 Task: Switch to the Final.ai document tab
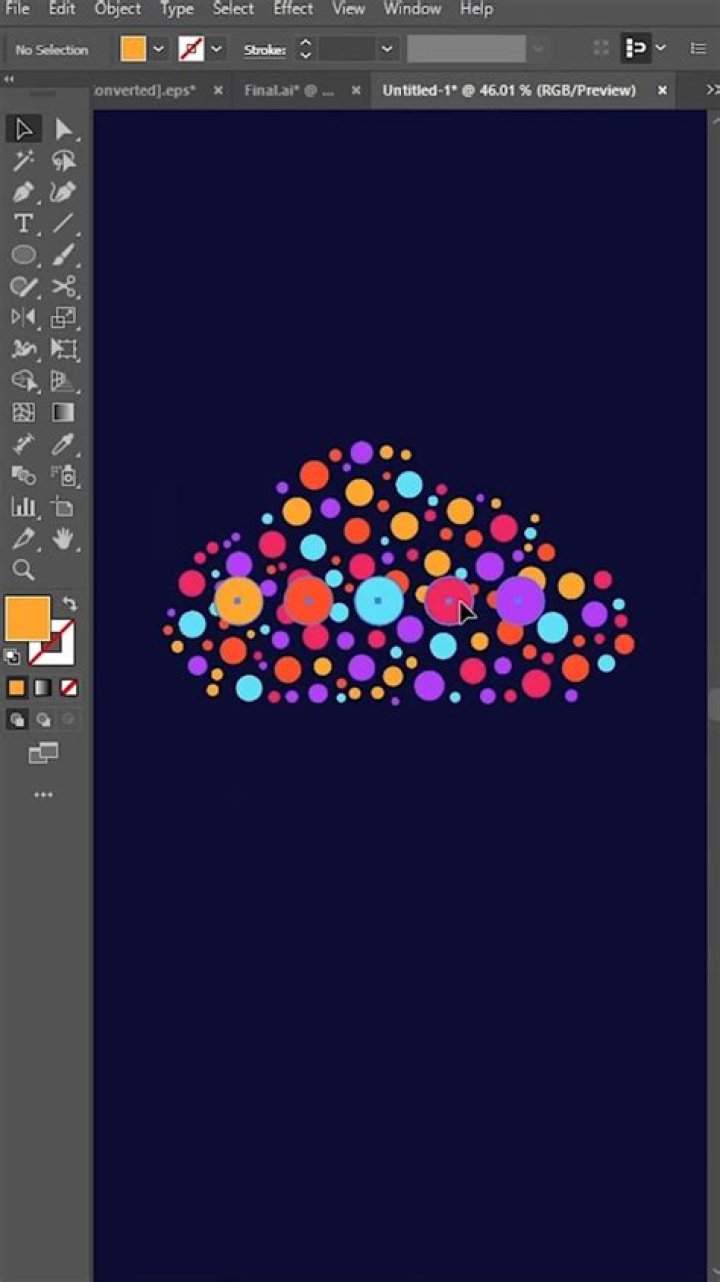(x=289, y=90)
